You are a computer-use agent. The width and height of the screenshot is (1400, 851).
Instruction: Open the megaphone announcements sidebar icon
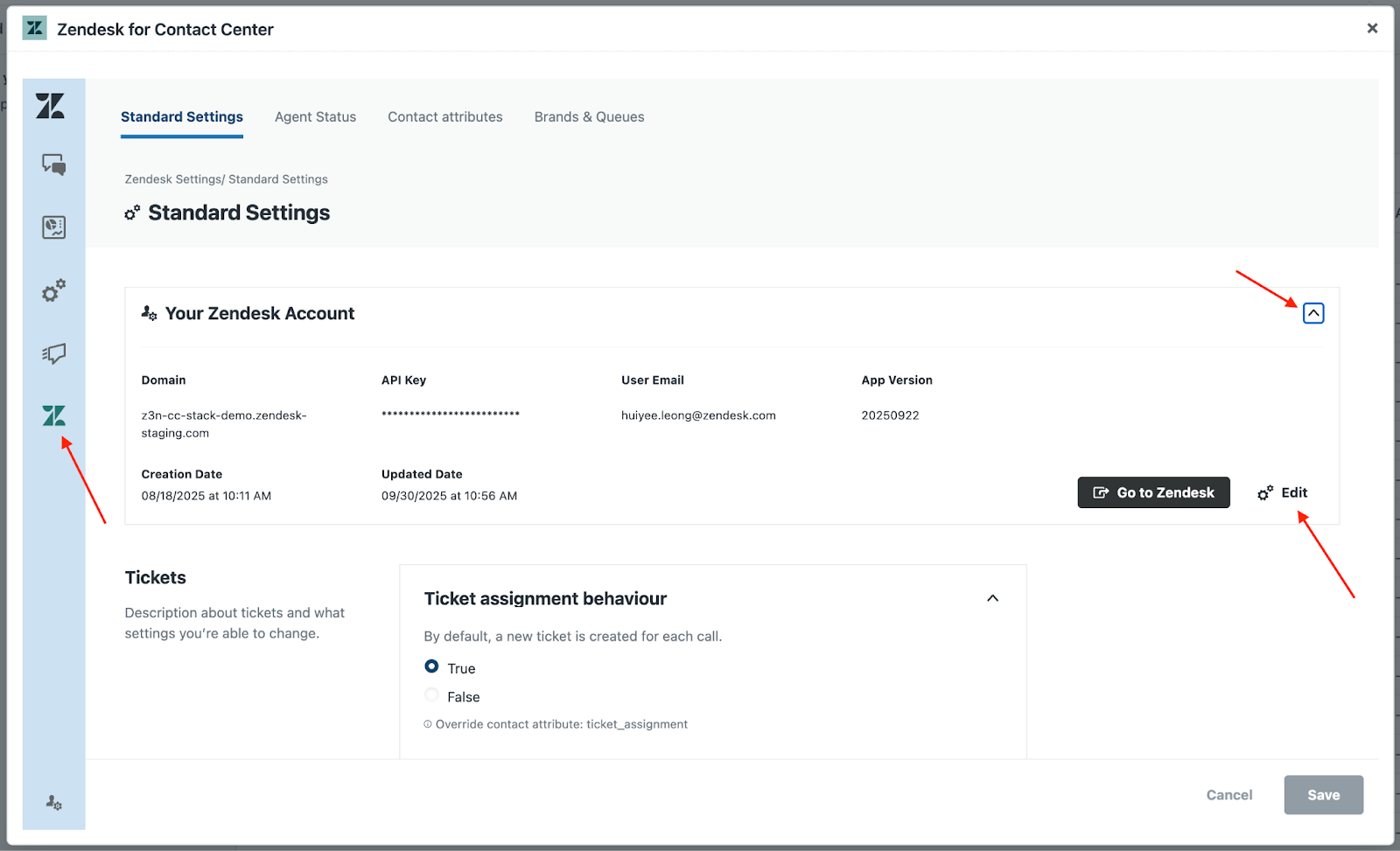point(53,353)
